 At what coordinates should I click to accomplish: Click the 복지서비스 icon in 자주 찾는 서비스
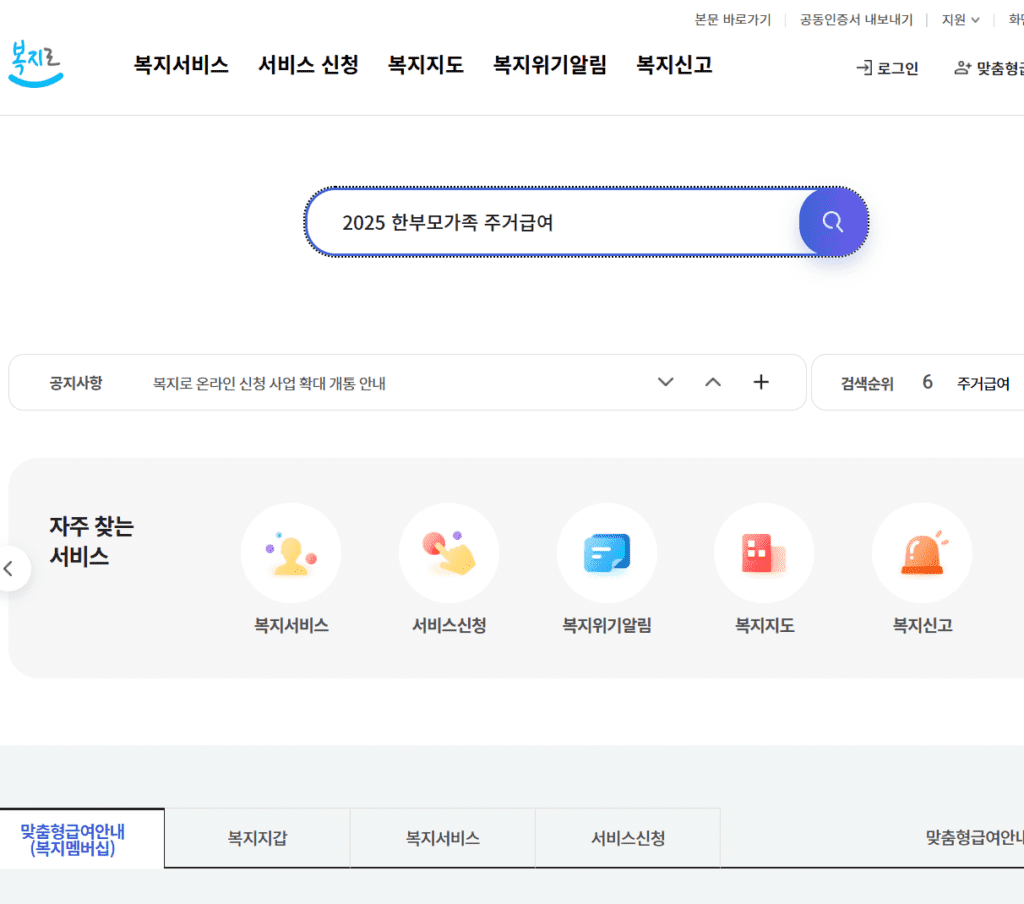(x=291, y=552)
